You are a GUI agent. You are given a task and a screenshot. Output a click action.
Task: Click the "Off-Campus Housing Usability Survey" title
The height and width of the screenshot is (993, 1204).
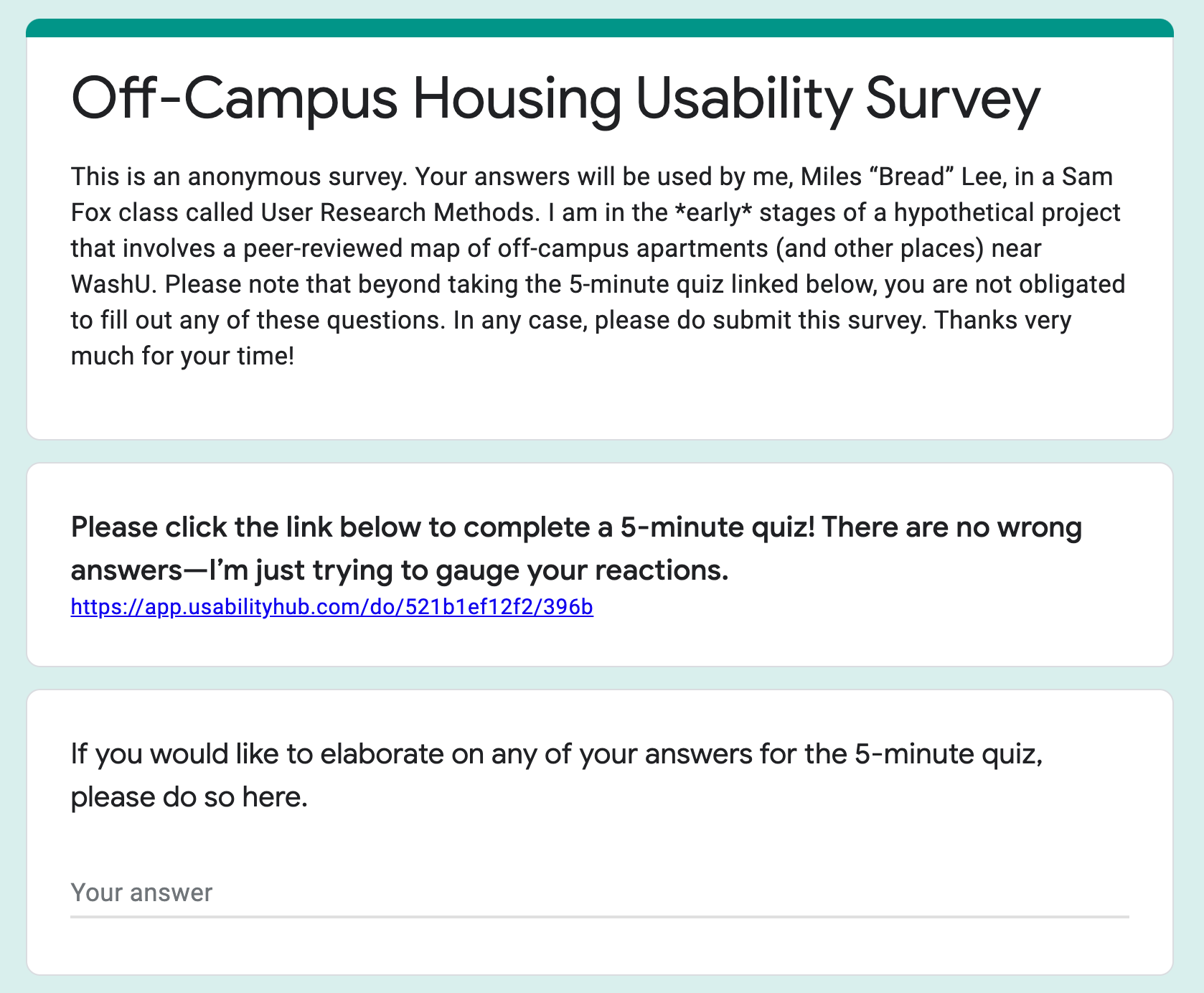point(555,100)
